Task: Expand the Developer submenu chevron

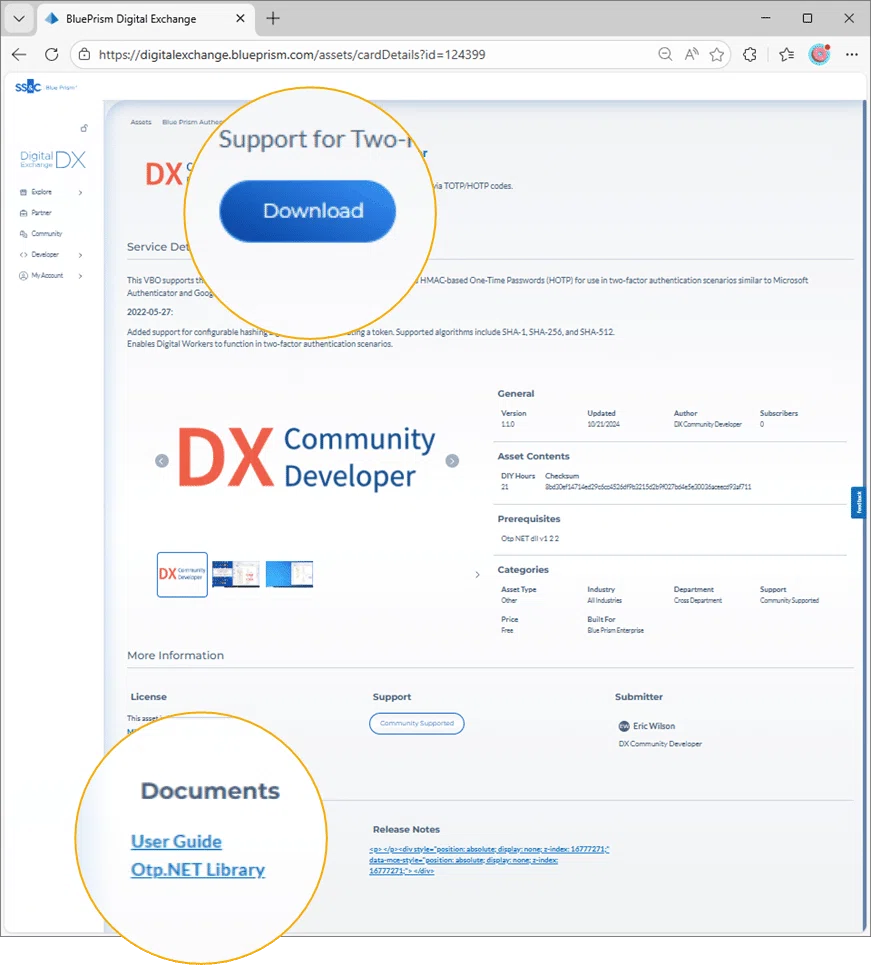Action: [x=81, y=255]
